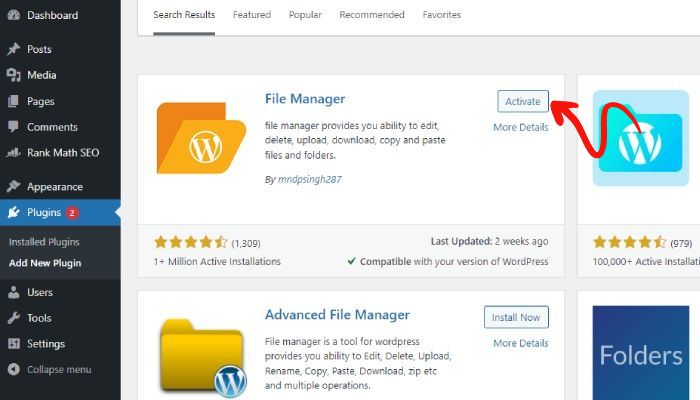
Task: Select the Appearance paintbrush icon
Action: [x=14, y=186]
